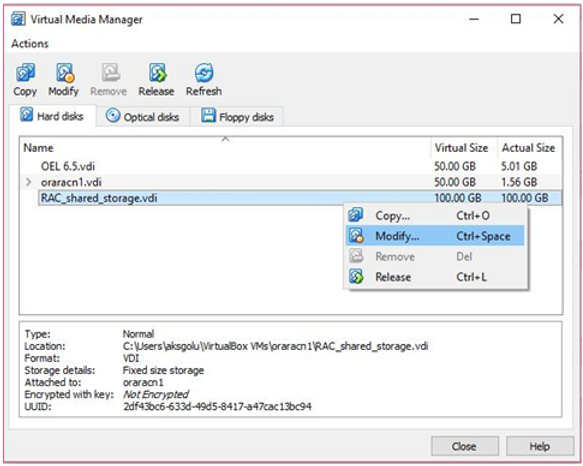Click the 1.56 GB actual size value
This screenshot has width=583, height=466.
point(519,182)
